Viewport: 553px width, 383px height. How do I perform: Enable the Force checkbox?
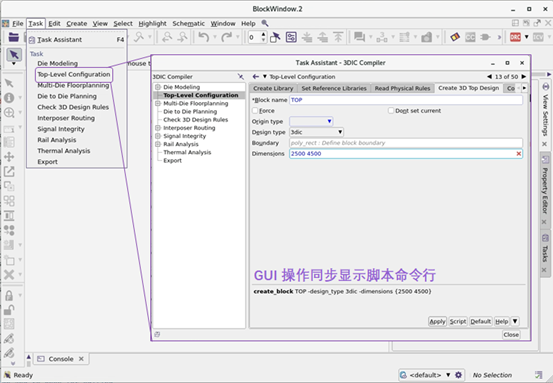coord(255,110)
